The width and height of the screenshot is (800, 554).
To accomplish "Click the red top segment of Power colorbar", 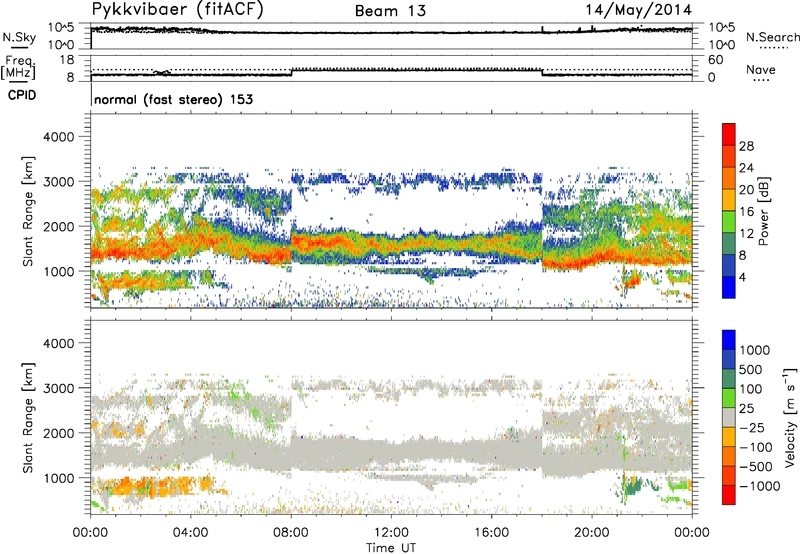I will [729, 135].
